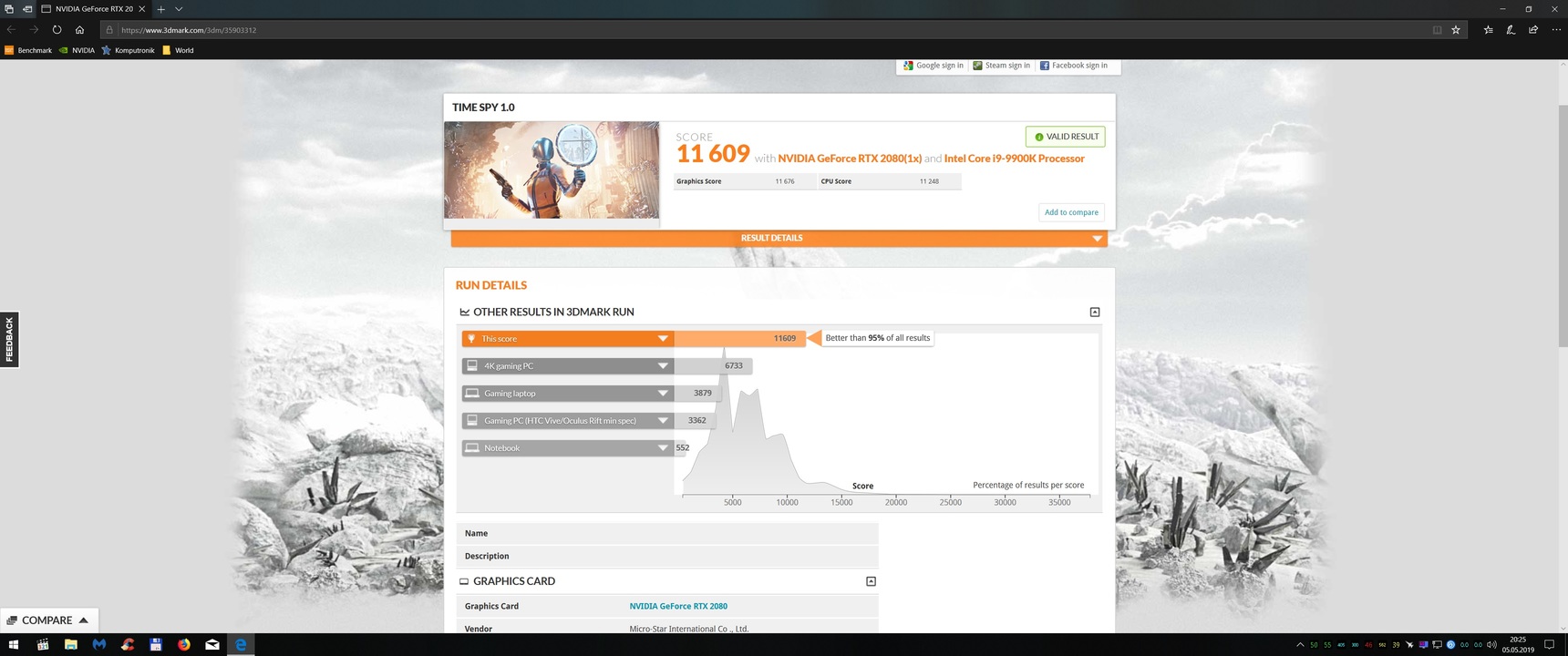Open File Explorer from taskbar

tap(70, 644)
